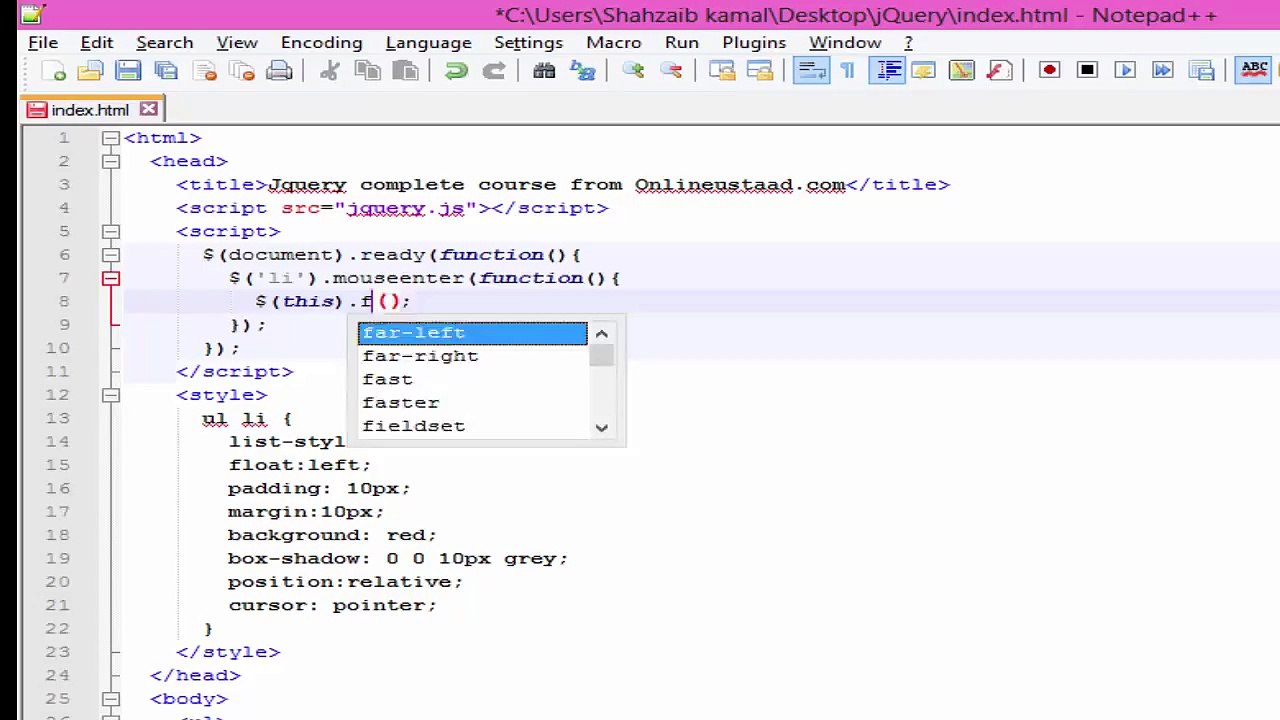Choose far-right autocomplete suggestion
1280x720 pixels.
point(472,356)
